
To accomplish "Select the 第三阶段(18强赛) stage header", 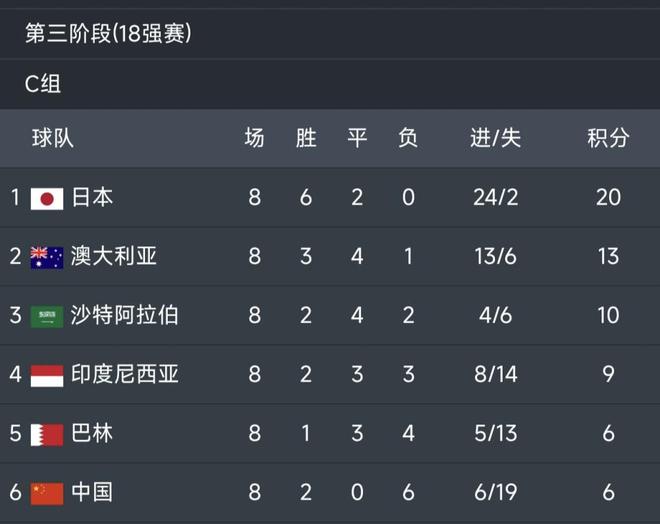I will [108, 34].
